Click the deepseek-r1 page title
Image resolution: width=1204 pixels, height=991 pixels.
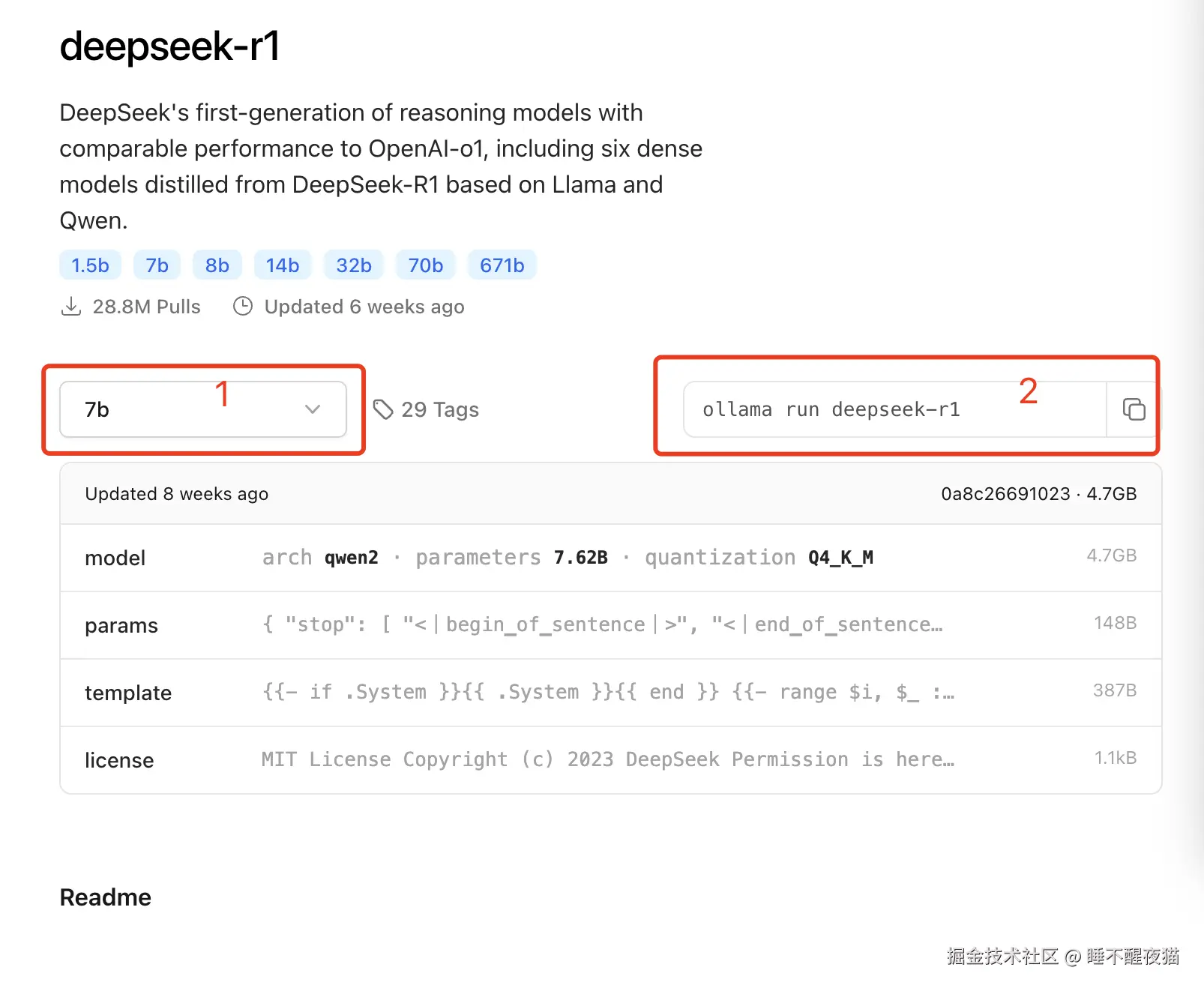[x=169, y=46]
